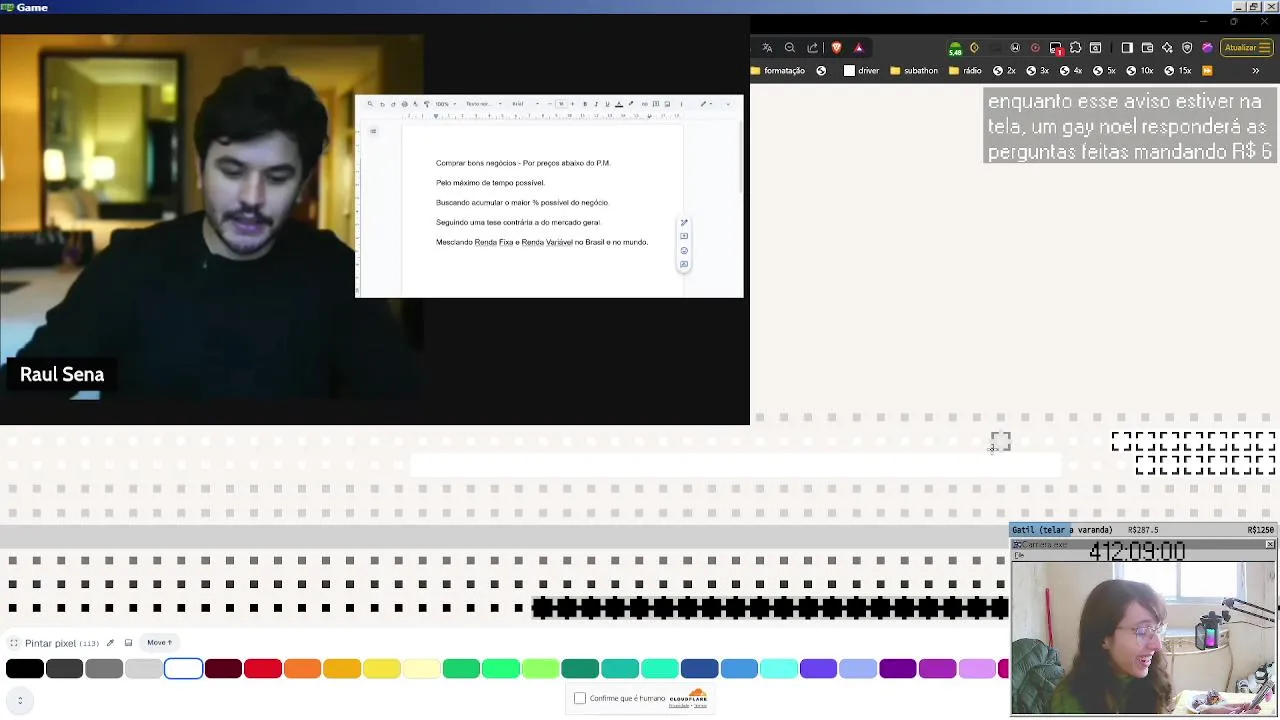Open the Leo AI sparkle icon
This screenshot has height=720, width=1280.
pyautogui.click(x=1167, y=47)
